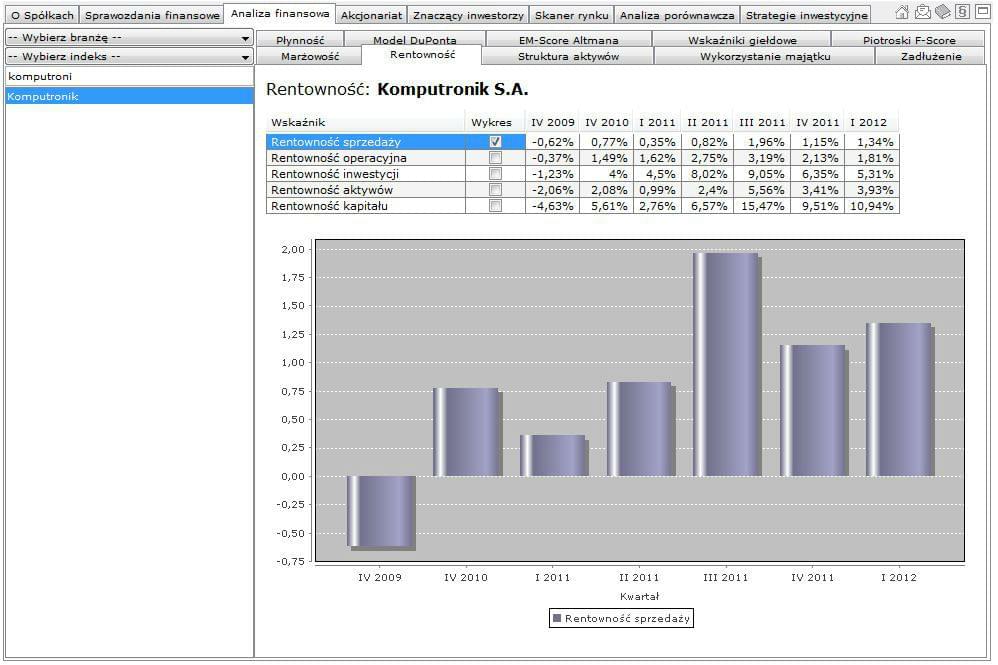Open the Strategie inwestycyjne tab

pyautogui.click(x=806, y=15)
